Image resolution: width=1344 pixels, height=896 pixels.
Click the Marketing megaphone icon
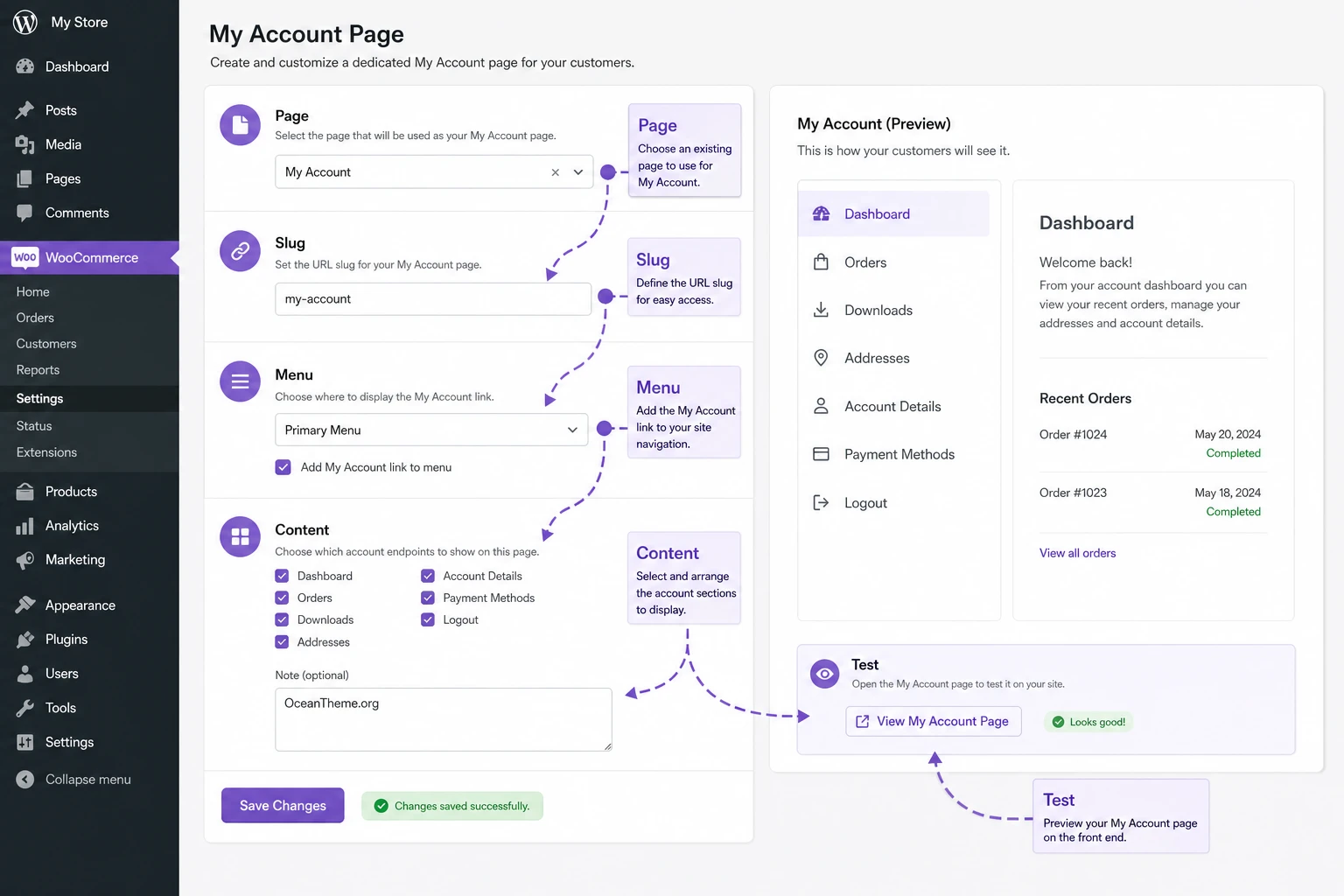pos(25,560)
